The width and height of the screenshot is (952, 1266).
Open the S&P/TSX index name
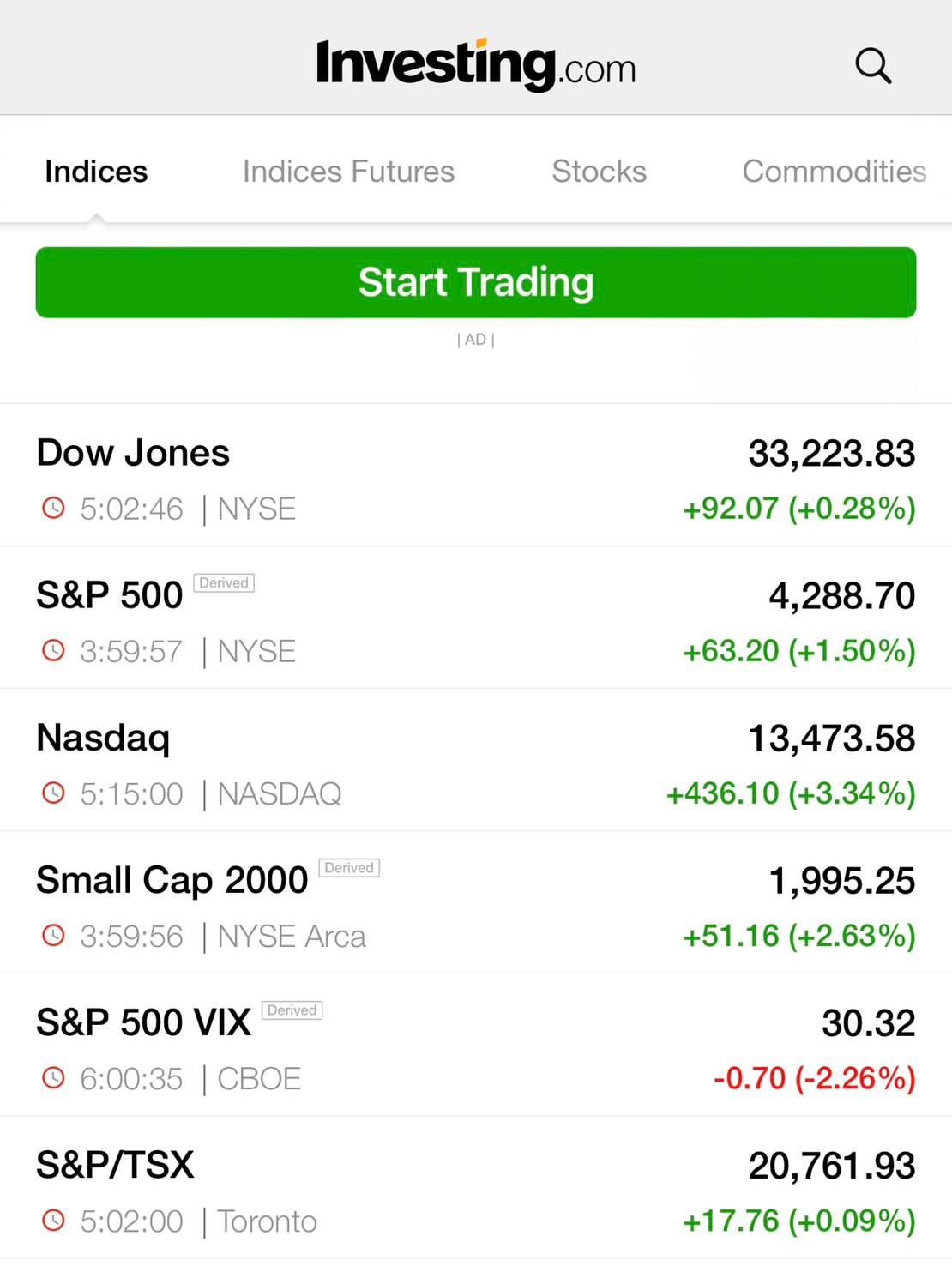115,1165
